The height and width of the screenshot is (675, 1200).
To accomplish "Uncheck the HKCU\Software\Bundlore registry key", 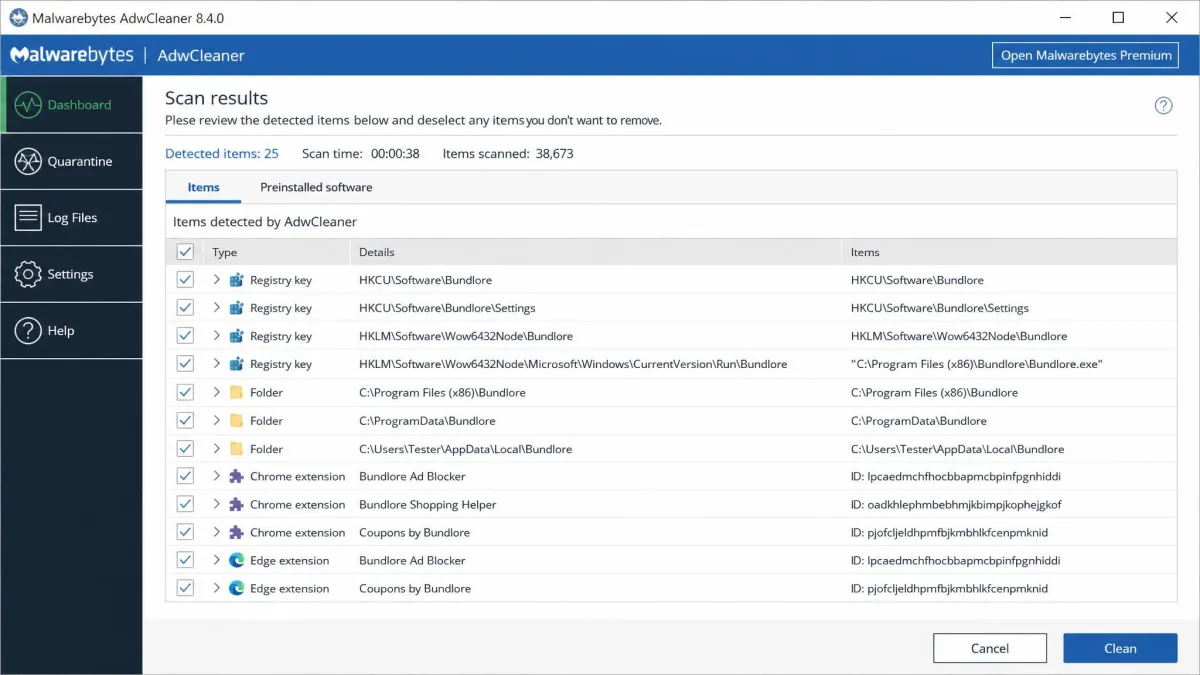I will pos(185,280).
